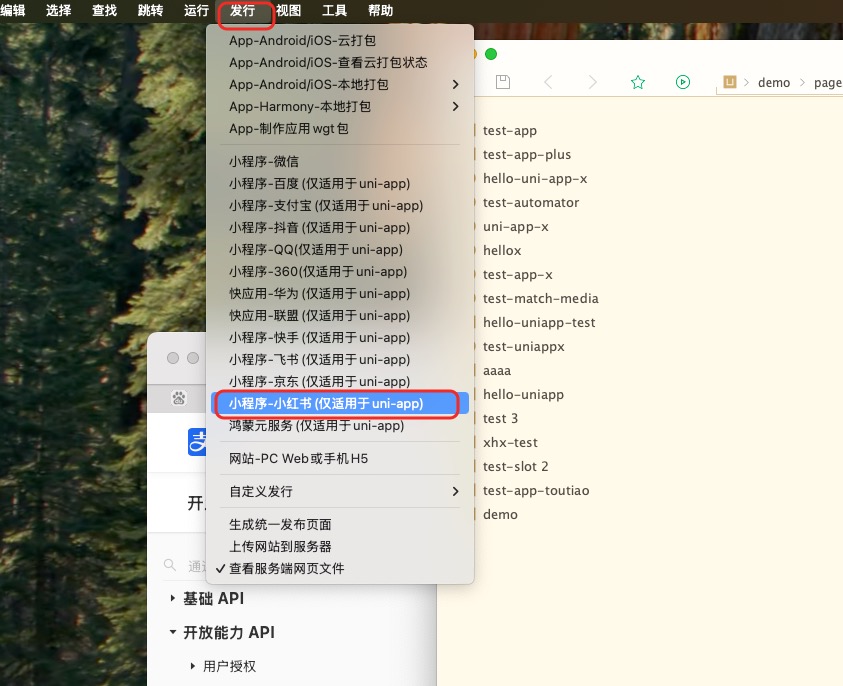Select 快应用-华为 publish option
The height and width of the screenshot is (686, 843).
tap(340, 294)
